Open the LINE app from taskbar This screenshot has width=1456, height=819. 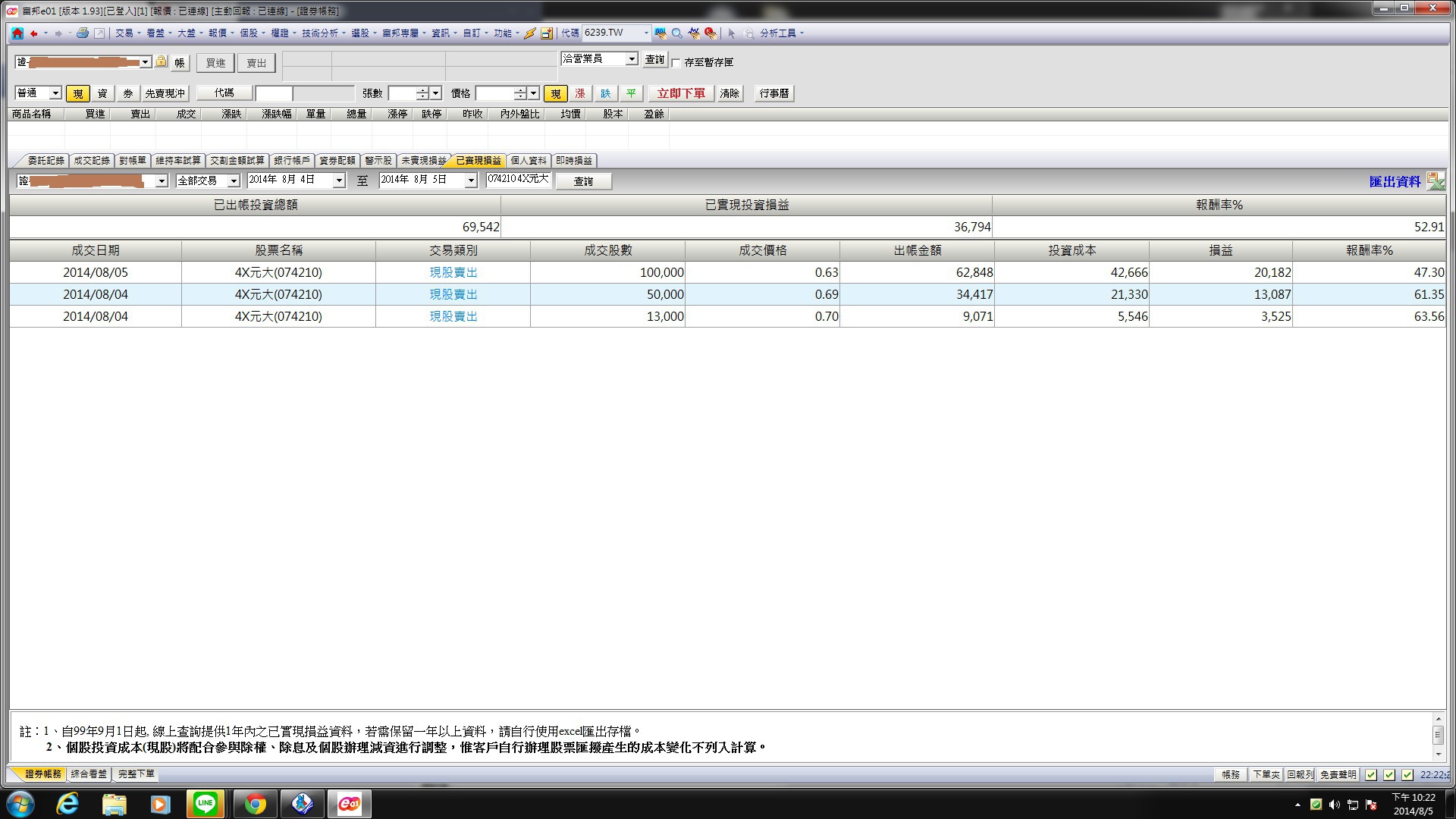coord(206,803)
